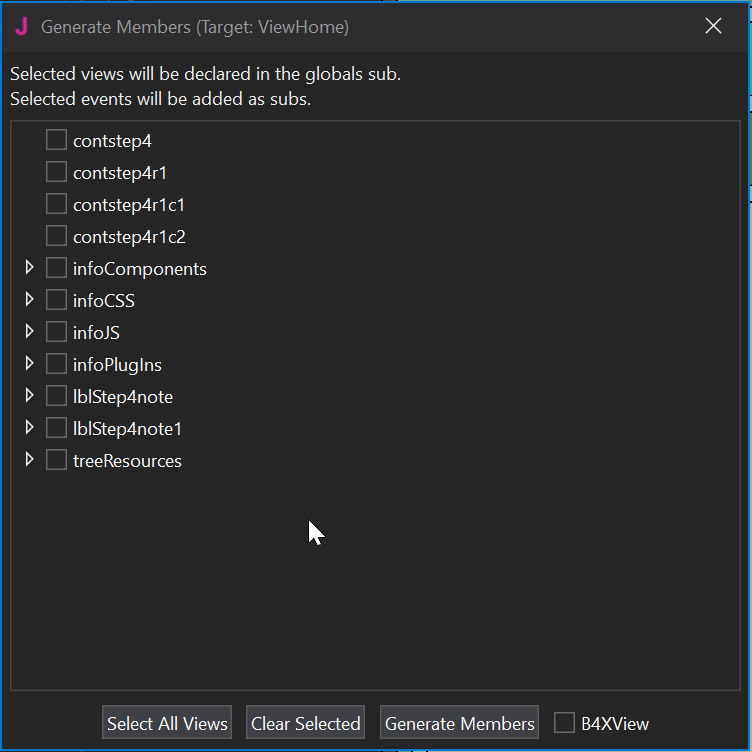
Task: Expand the lblStep4note node
Action: click(29, 396)
